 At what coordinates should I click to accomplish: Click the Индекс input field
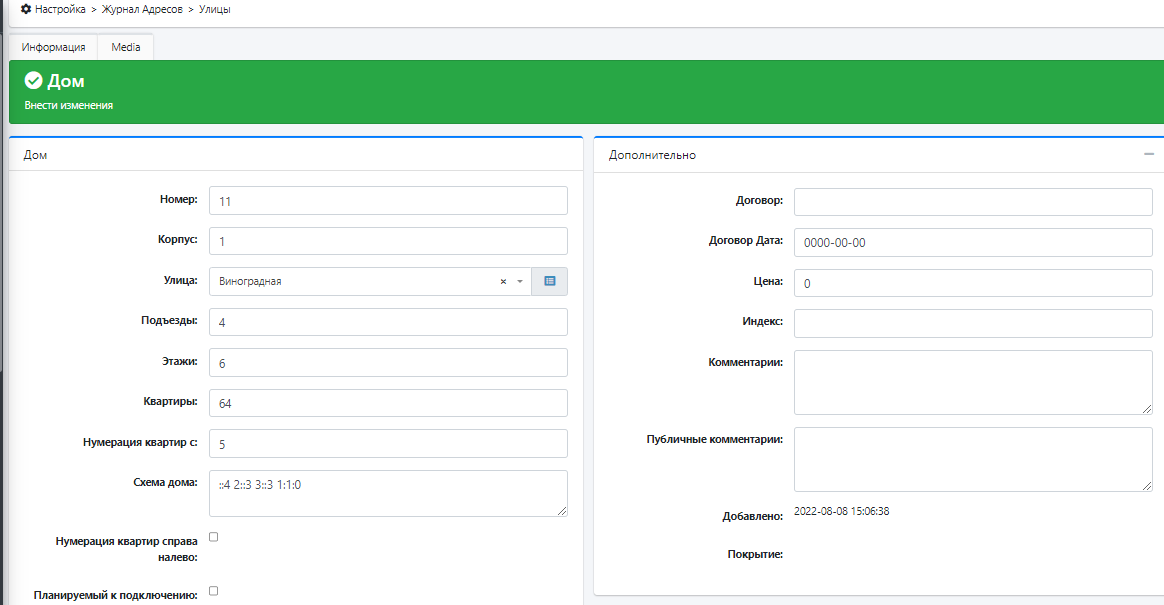coord(973,323)
